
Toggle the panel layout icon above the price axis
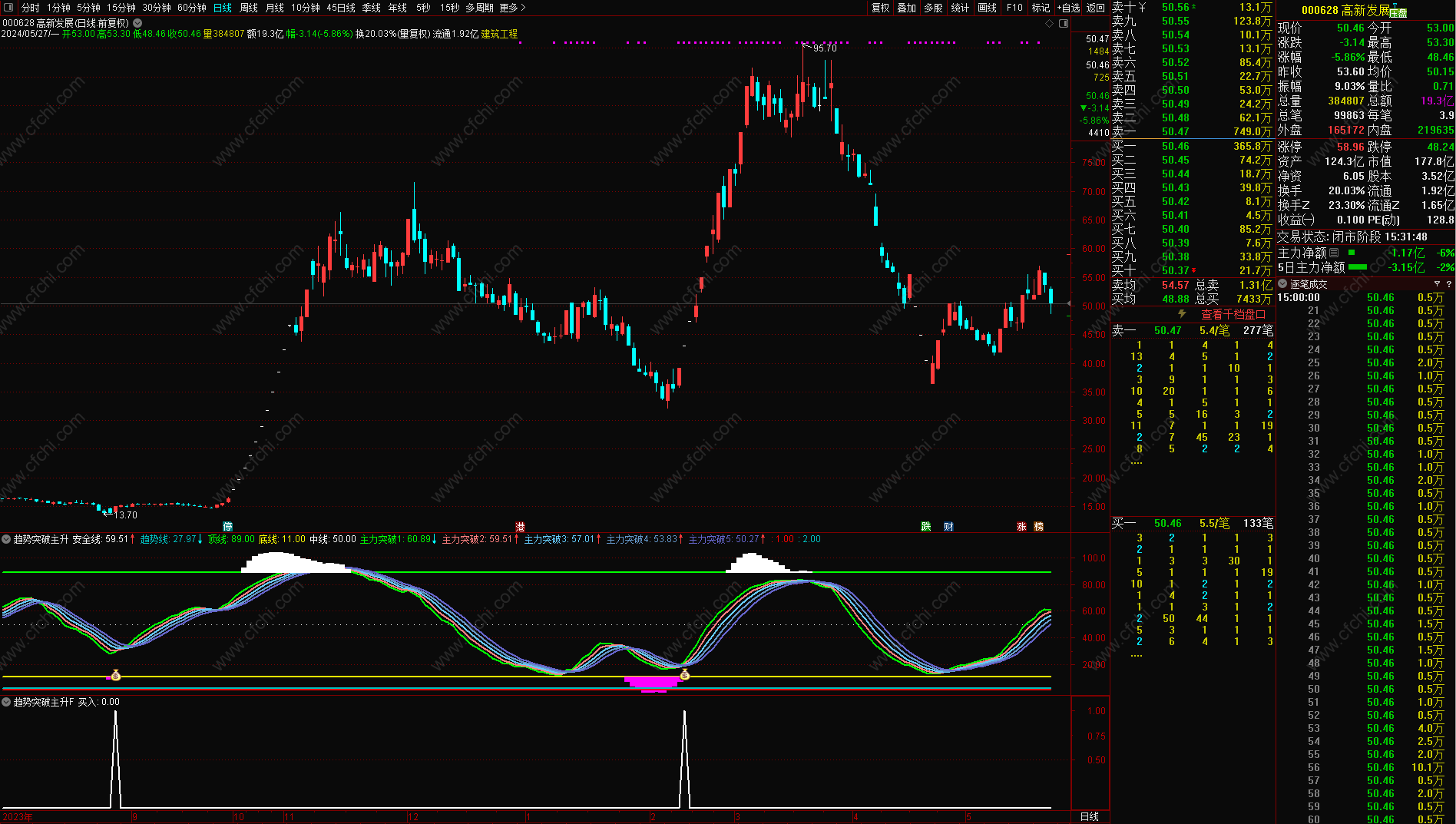point(1064,24)
